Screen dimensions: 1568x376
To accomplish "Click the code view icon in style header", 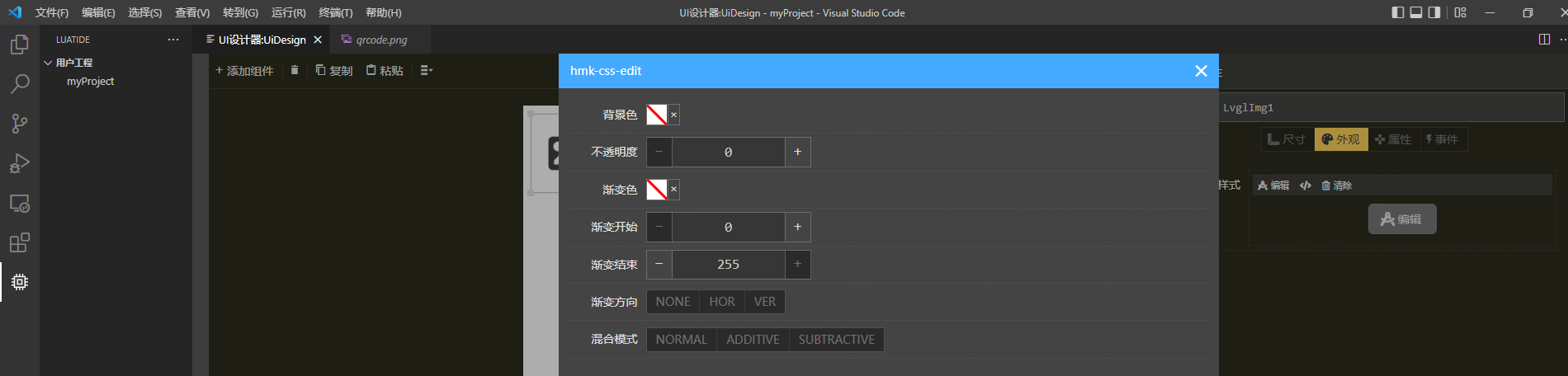I will 1306,186.
